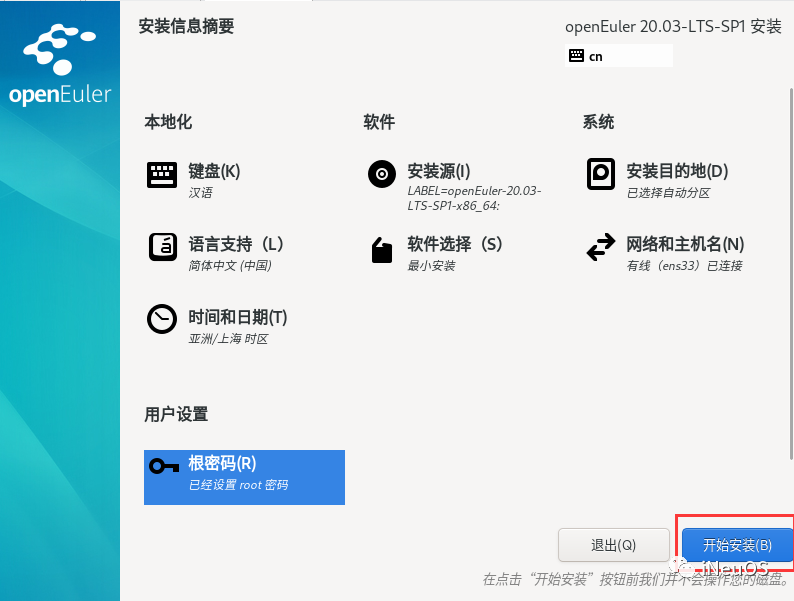Click the 开始安装(B) button
Screen dimensions: 794x601
(x=737, y=545)
